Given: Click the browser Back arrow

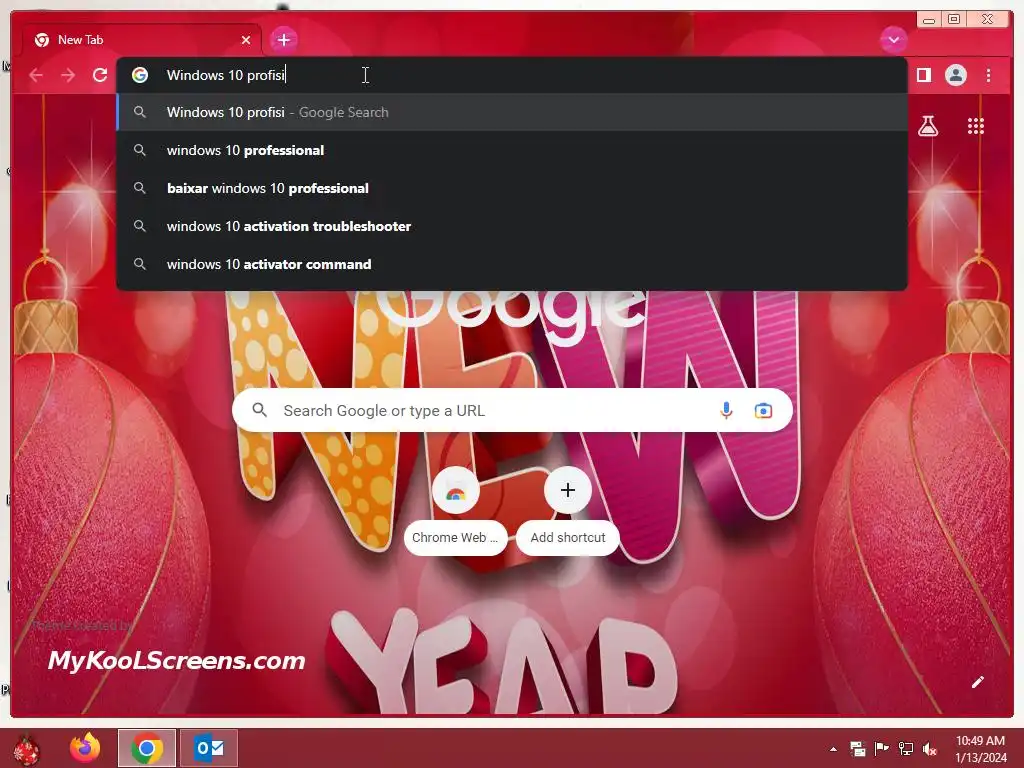Looking at the screenshot, I should click(x=36, y=75).
